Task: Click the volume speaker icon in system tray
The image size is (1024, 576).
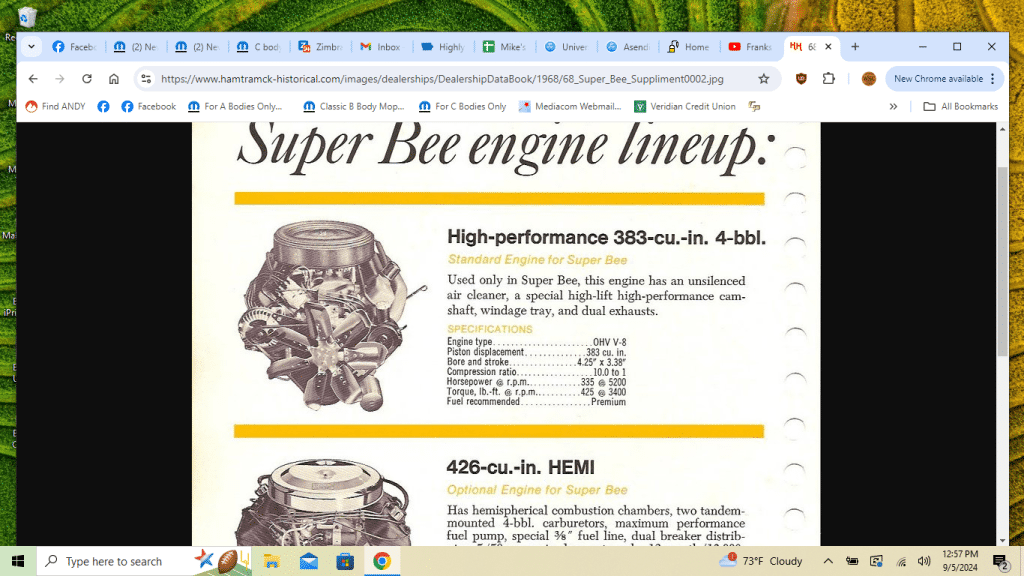Action: tap(923, 561)
